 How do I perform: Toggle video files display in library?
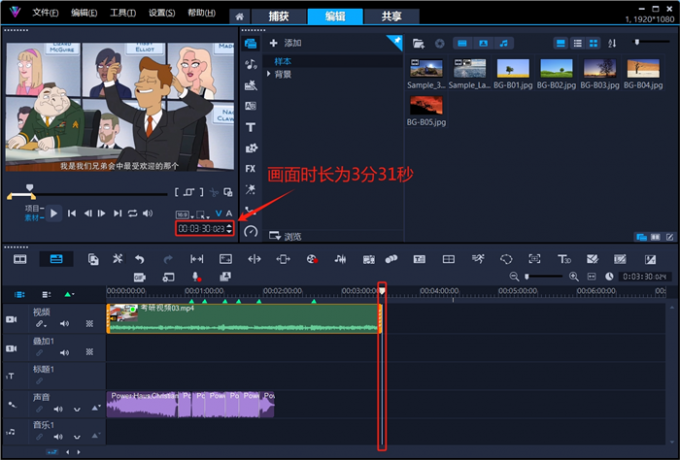tap(462, 43)
